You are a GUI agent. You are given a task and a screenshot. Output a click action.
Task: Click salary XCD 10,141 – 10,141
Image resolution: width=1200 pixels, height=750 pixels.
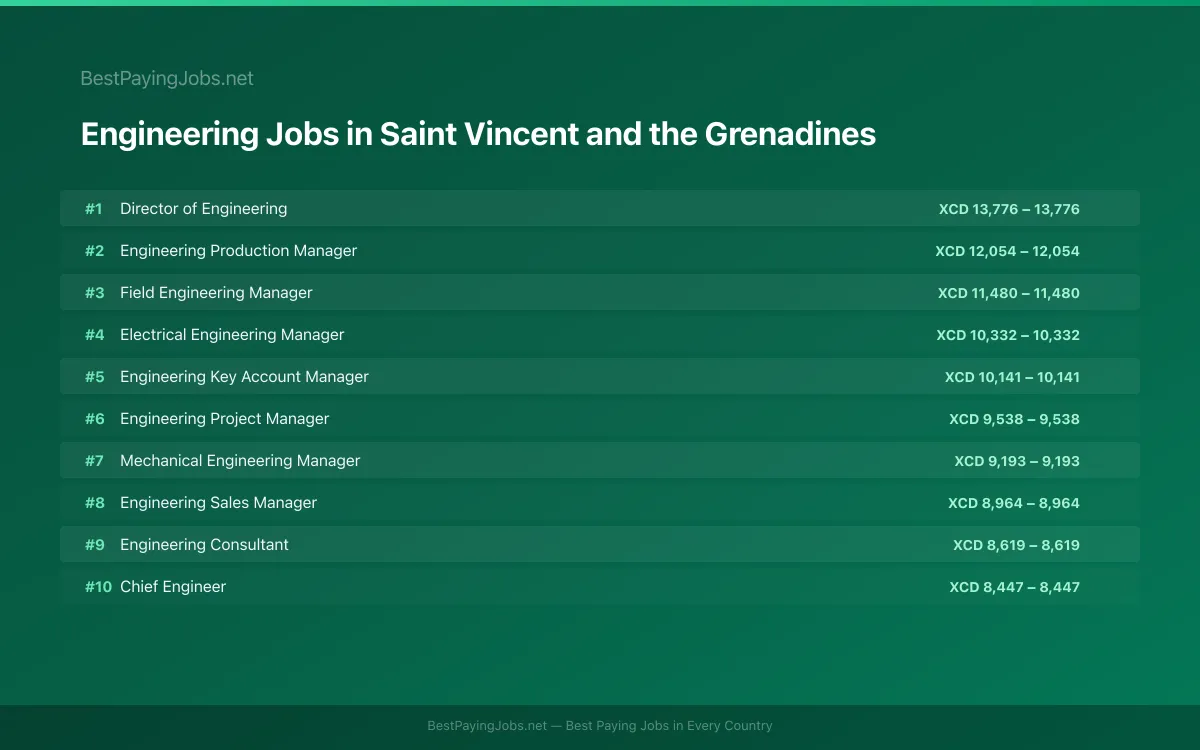click(1012, 377)
